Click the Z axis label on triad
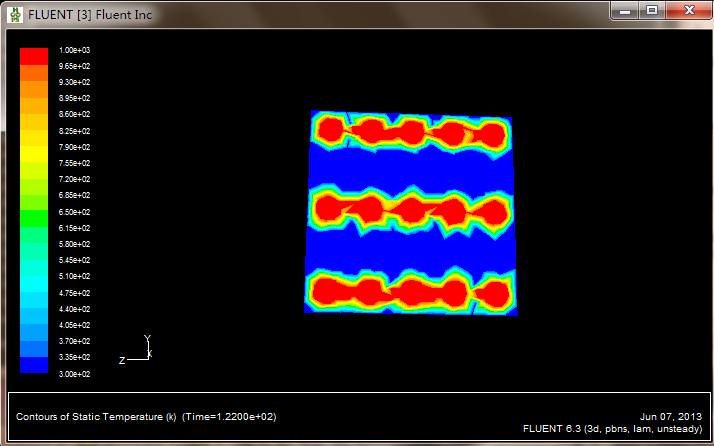Screen dimensions: 714x446 [122, 360]
